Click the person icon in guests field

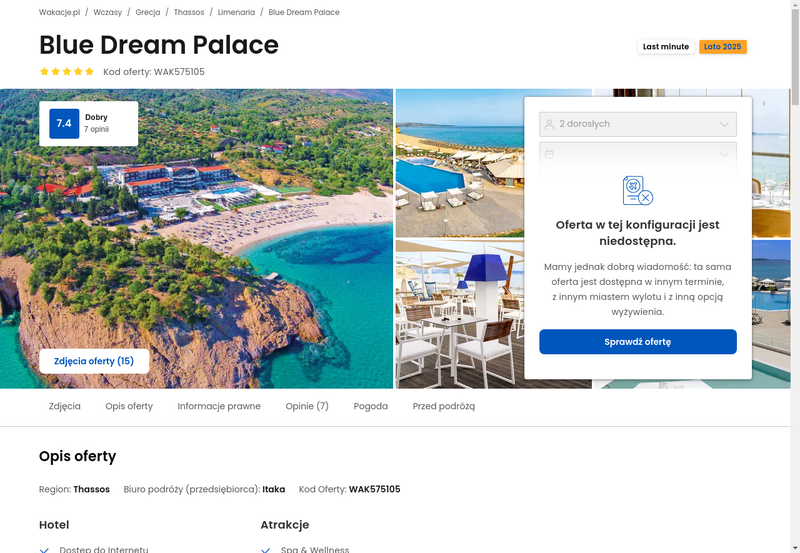[549, 124]
